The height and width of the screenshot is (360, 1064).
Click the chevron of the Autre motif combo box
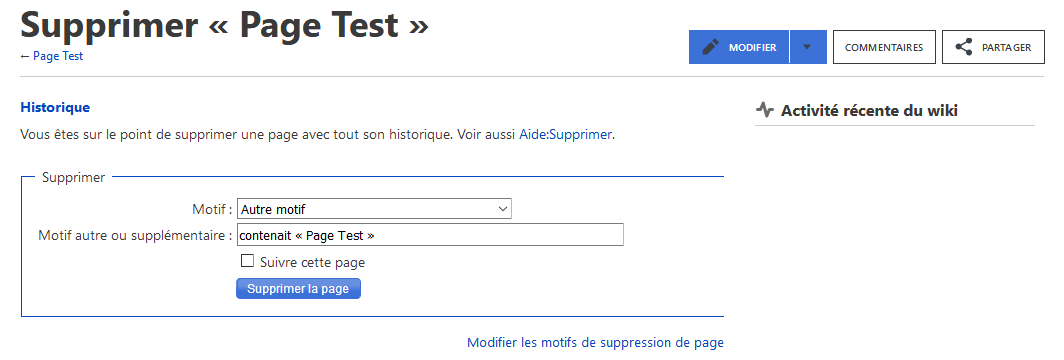[x=503, y=209]
